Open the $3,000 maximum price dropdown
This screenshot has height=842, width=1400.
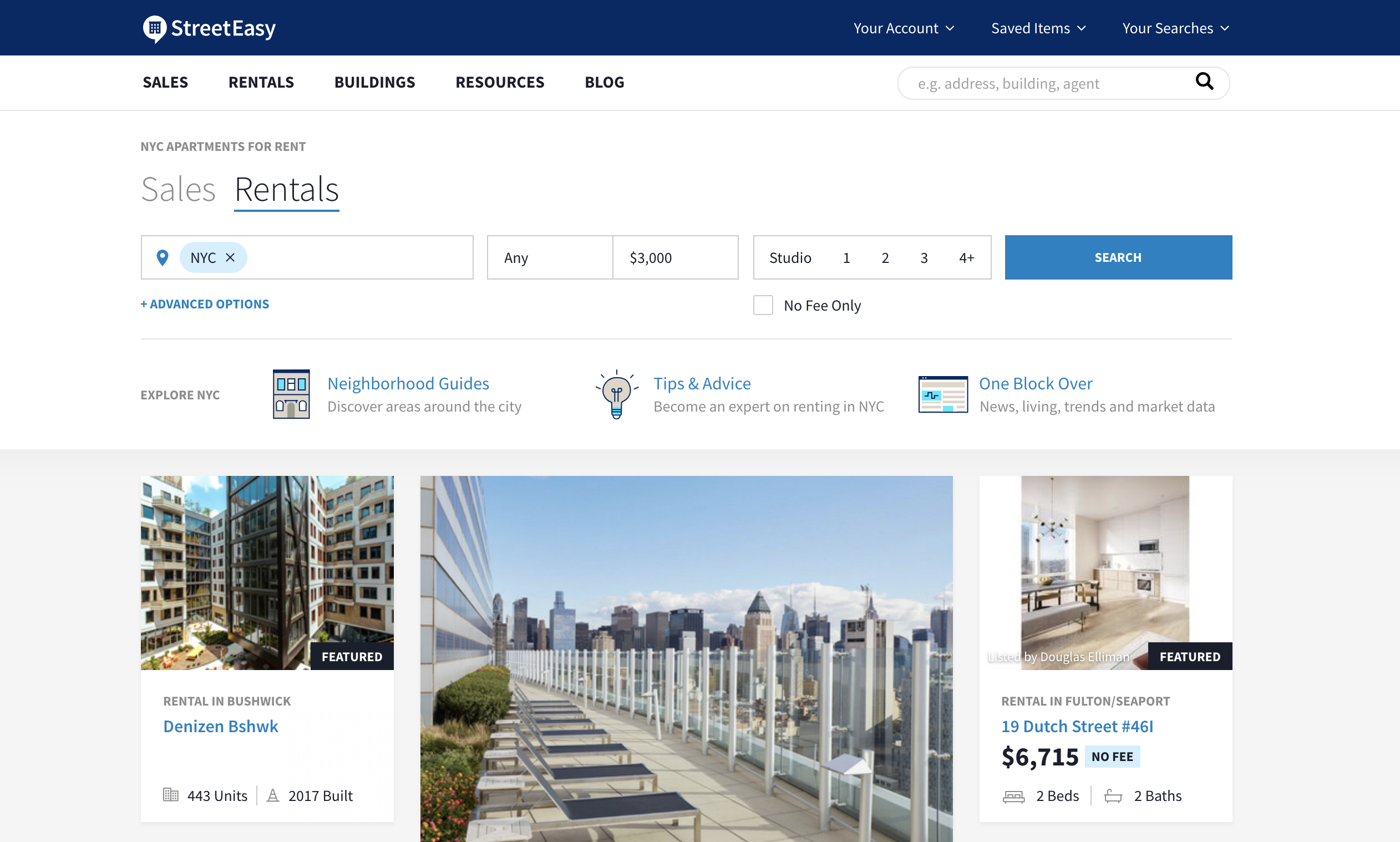[676, 257]
